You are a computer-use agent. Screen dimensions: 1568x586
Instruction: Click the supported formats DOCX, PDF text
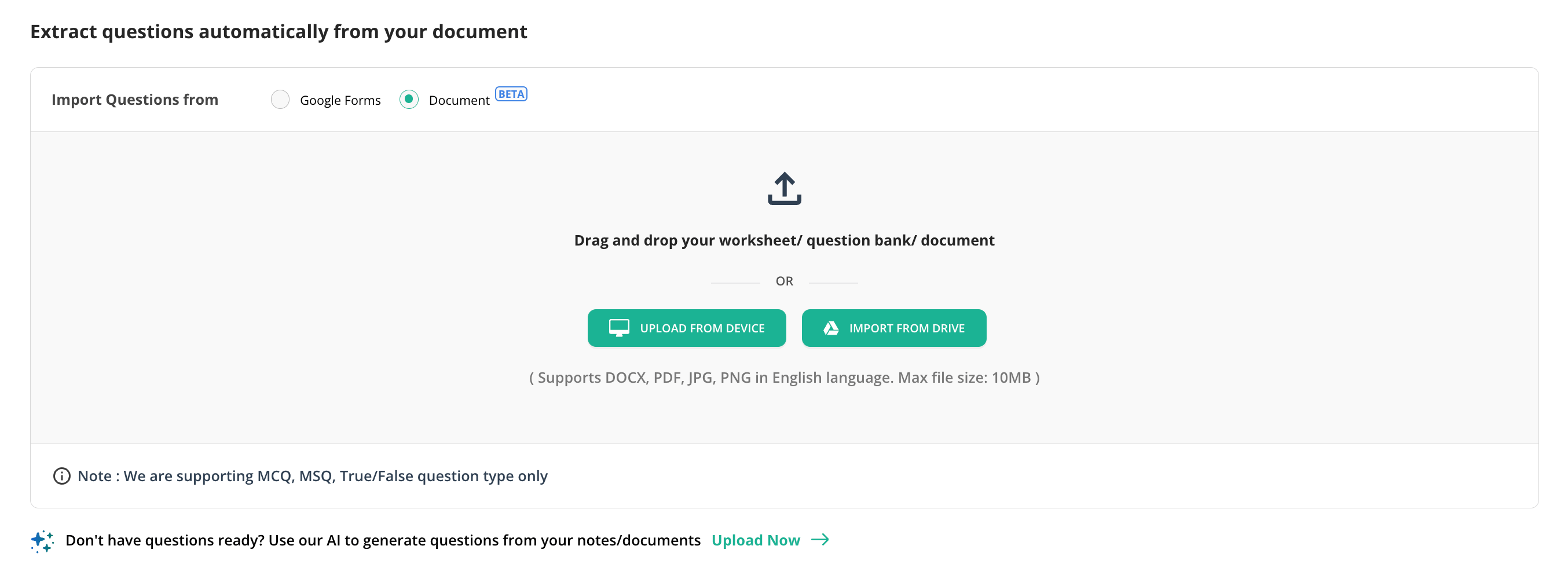tap(784, 378)
